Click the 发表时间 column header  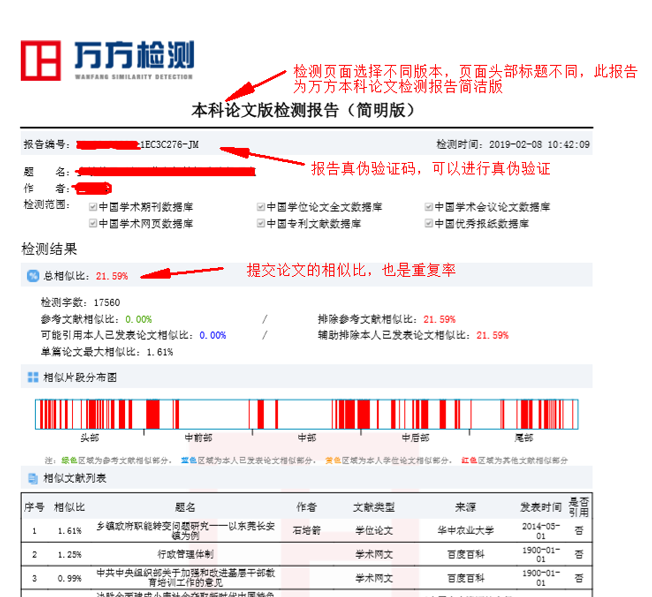540,507
